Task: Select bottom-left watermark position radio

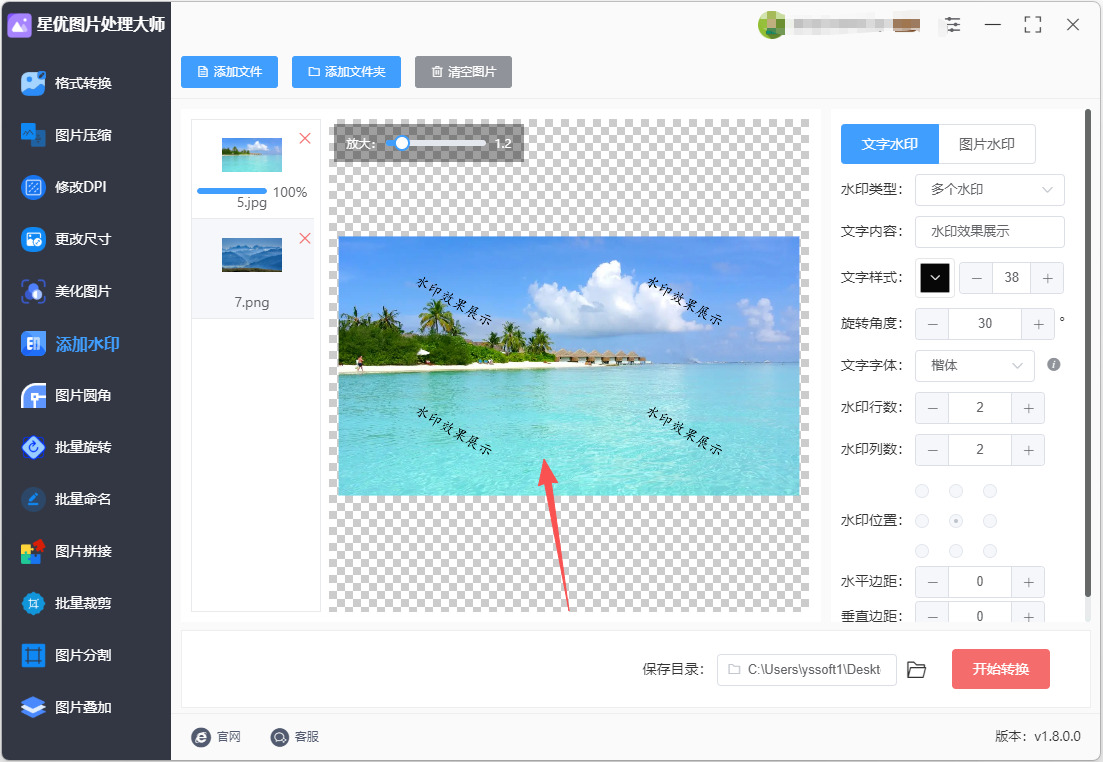Action: pyautogui.click(x=922, y=551)
